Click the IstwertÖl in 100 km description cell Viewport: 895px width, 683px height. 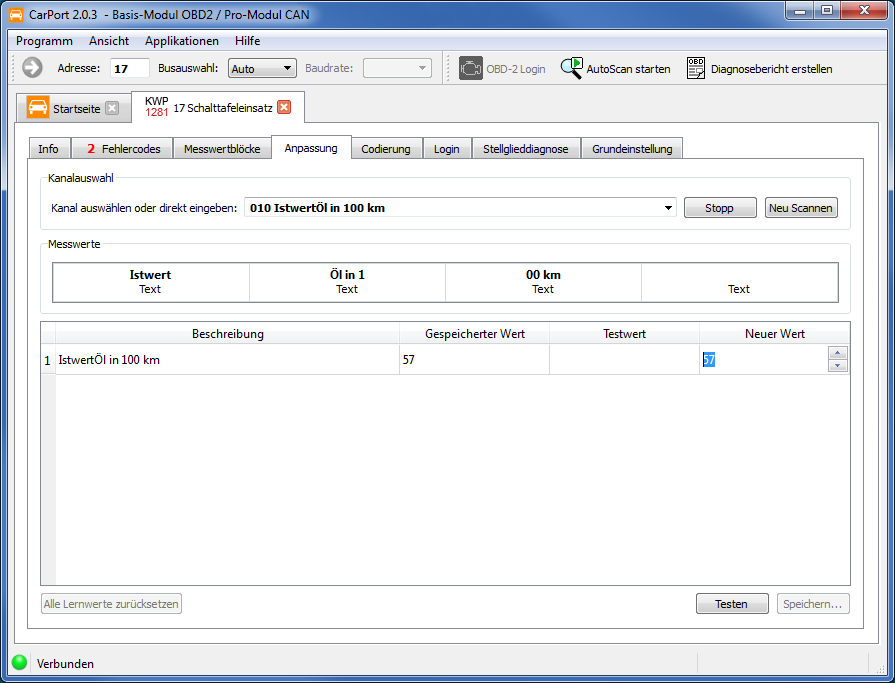[228, 359]
